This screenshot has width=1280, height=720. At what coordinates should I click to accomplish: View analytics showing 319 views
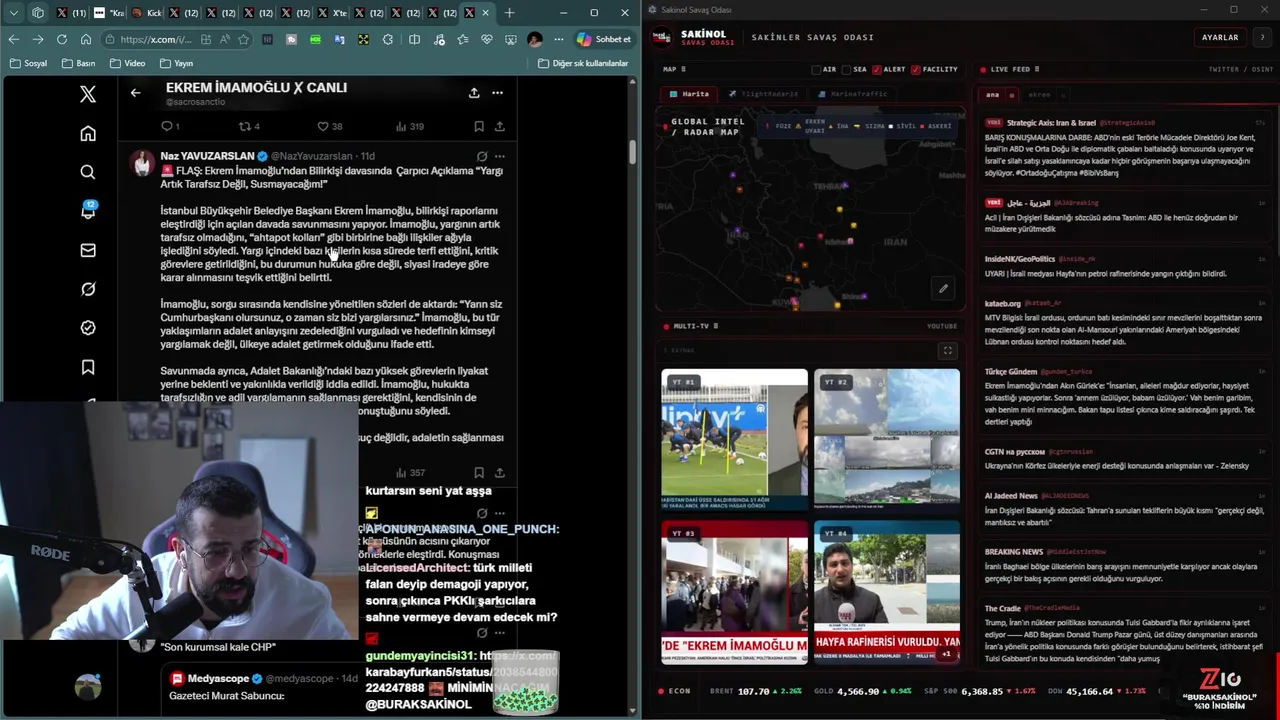click(410, 126)
